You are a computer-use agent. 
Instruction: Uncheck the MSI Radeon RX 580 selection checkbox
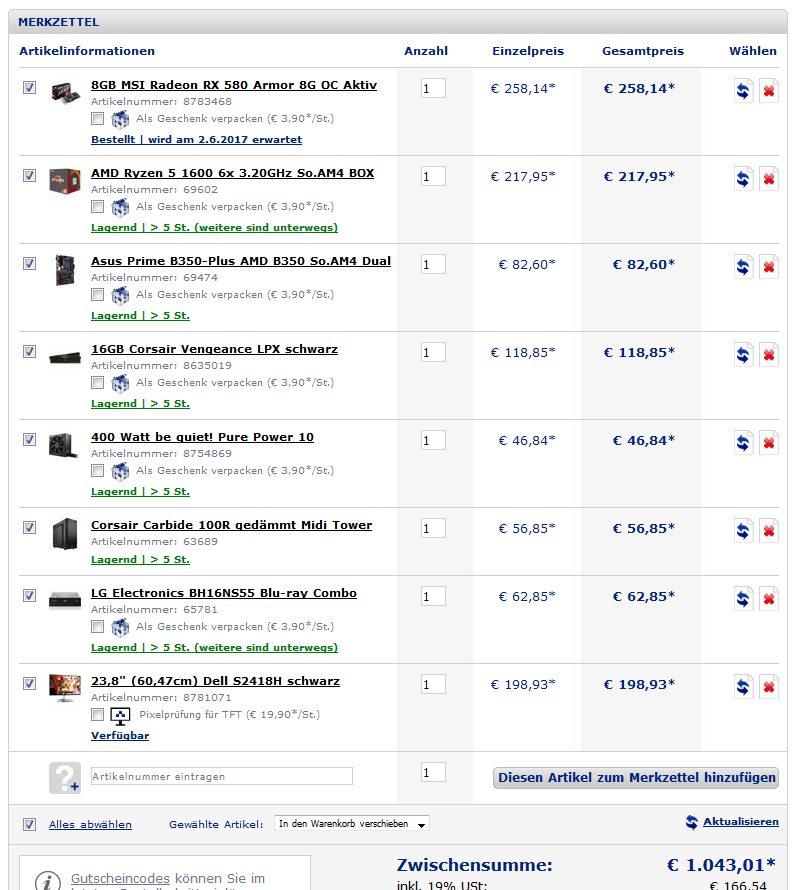(30, 87)
